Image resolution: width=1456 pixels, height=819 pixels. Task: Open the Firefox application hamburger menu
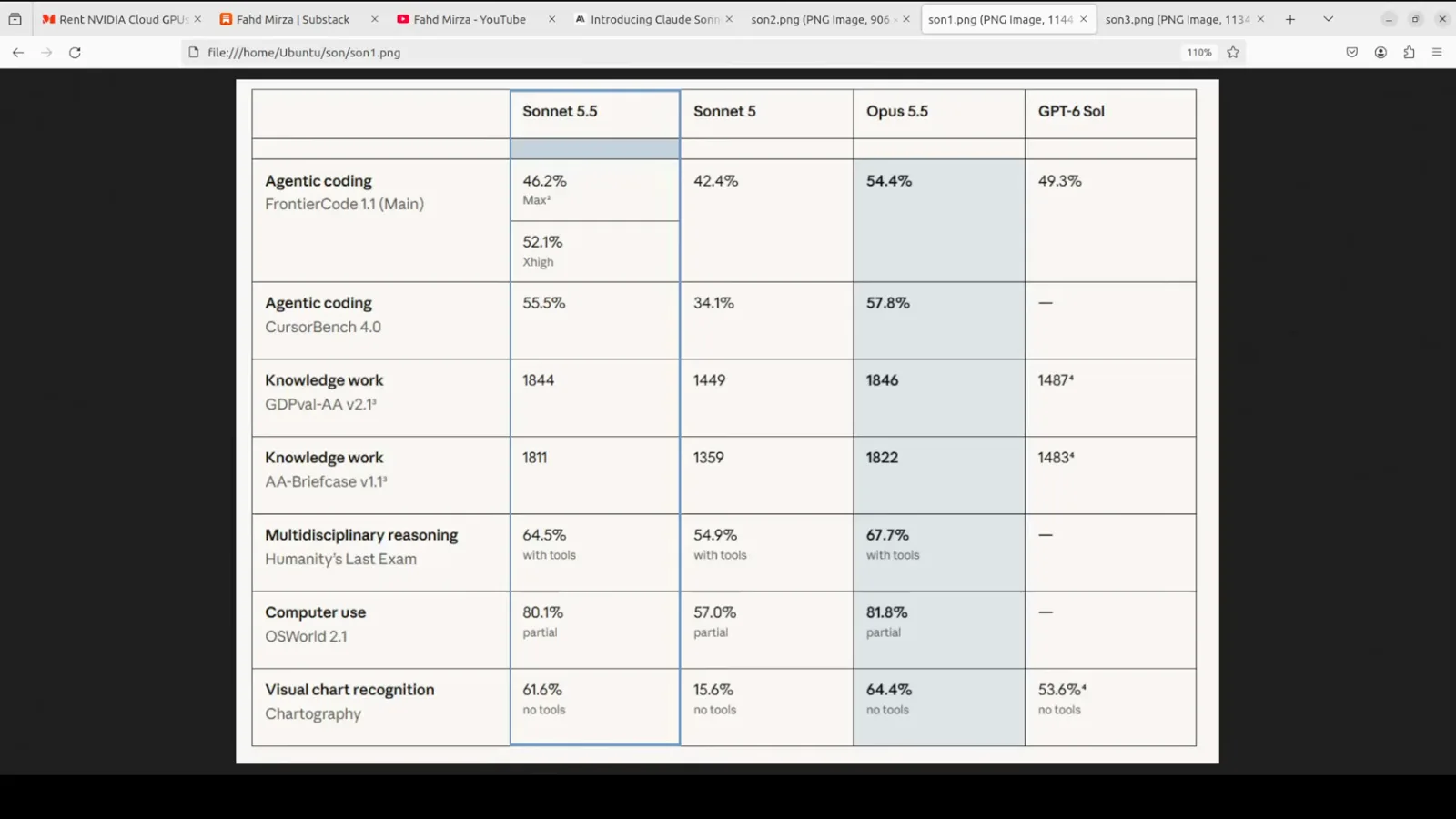(1437, 53)
